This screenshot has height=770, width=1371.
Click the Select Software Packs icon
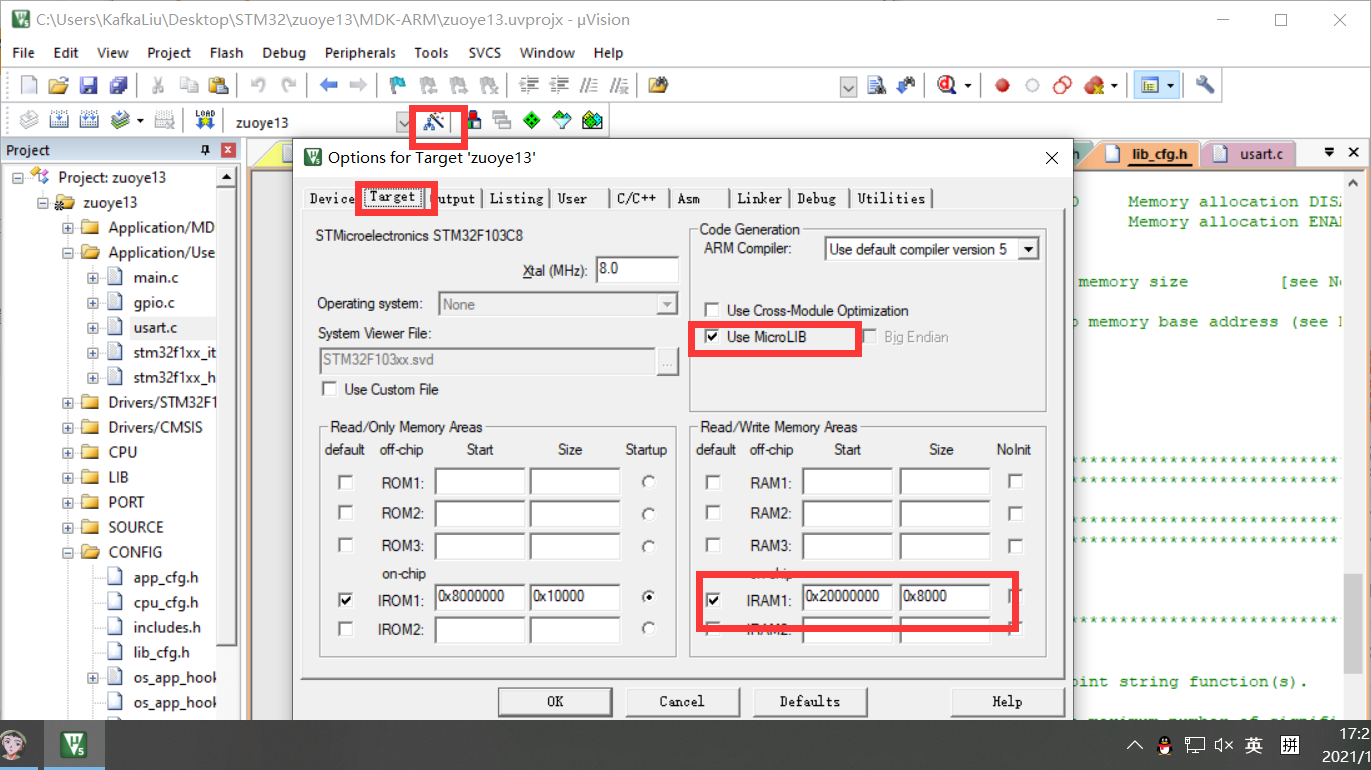(562, 121)
